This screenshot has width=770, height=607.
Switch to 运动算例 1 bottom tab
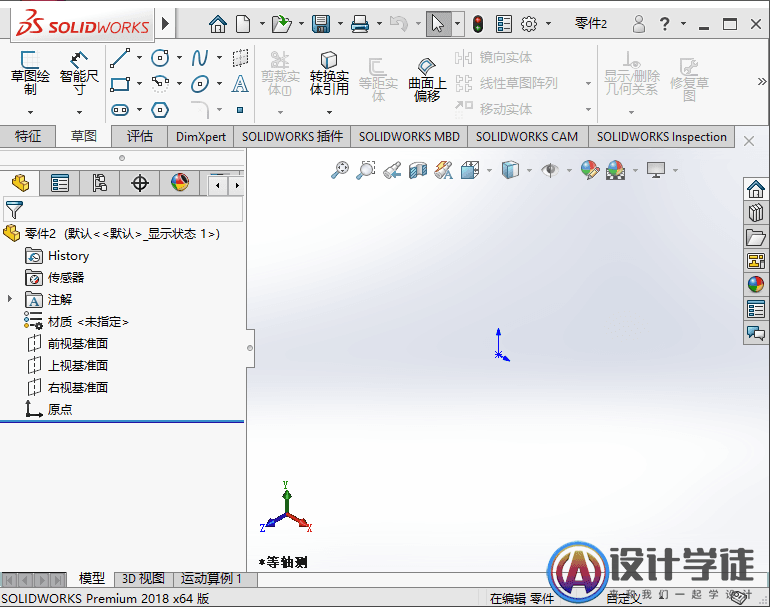click(x=212, y=579)
